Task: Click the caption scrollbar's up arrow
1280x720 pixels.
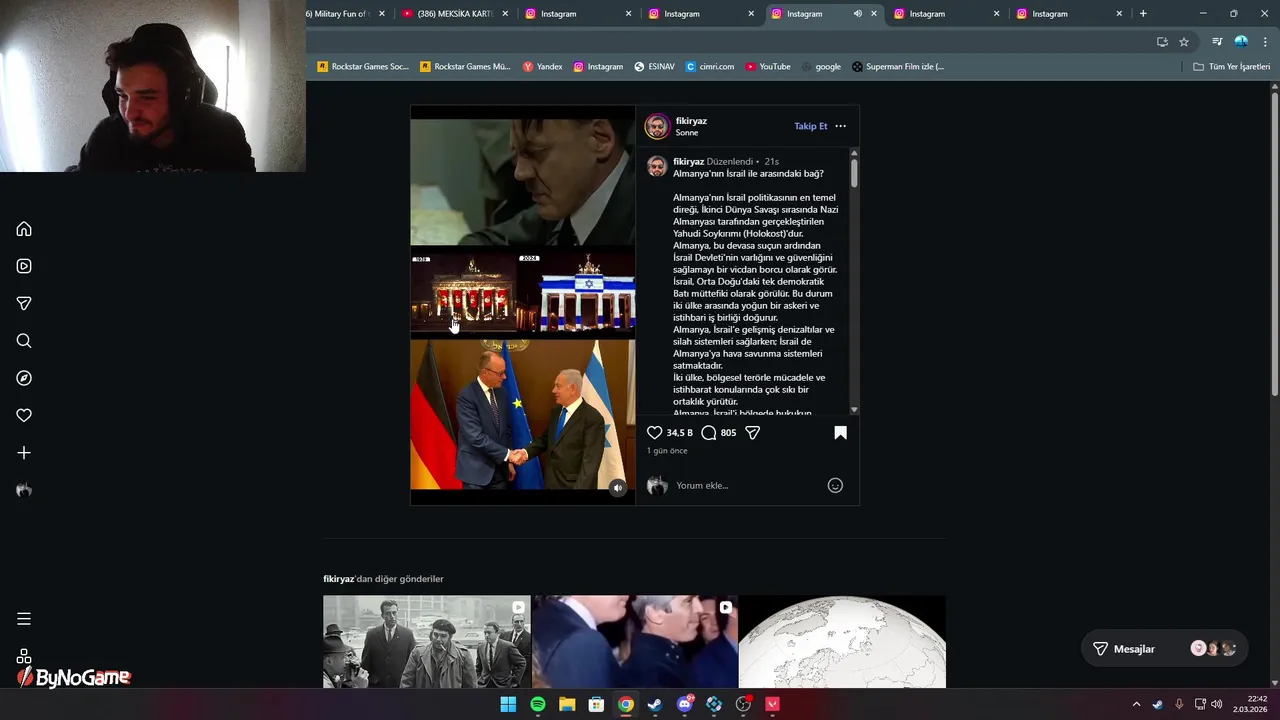Action: [x=854, y=153]
